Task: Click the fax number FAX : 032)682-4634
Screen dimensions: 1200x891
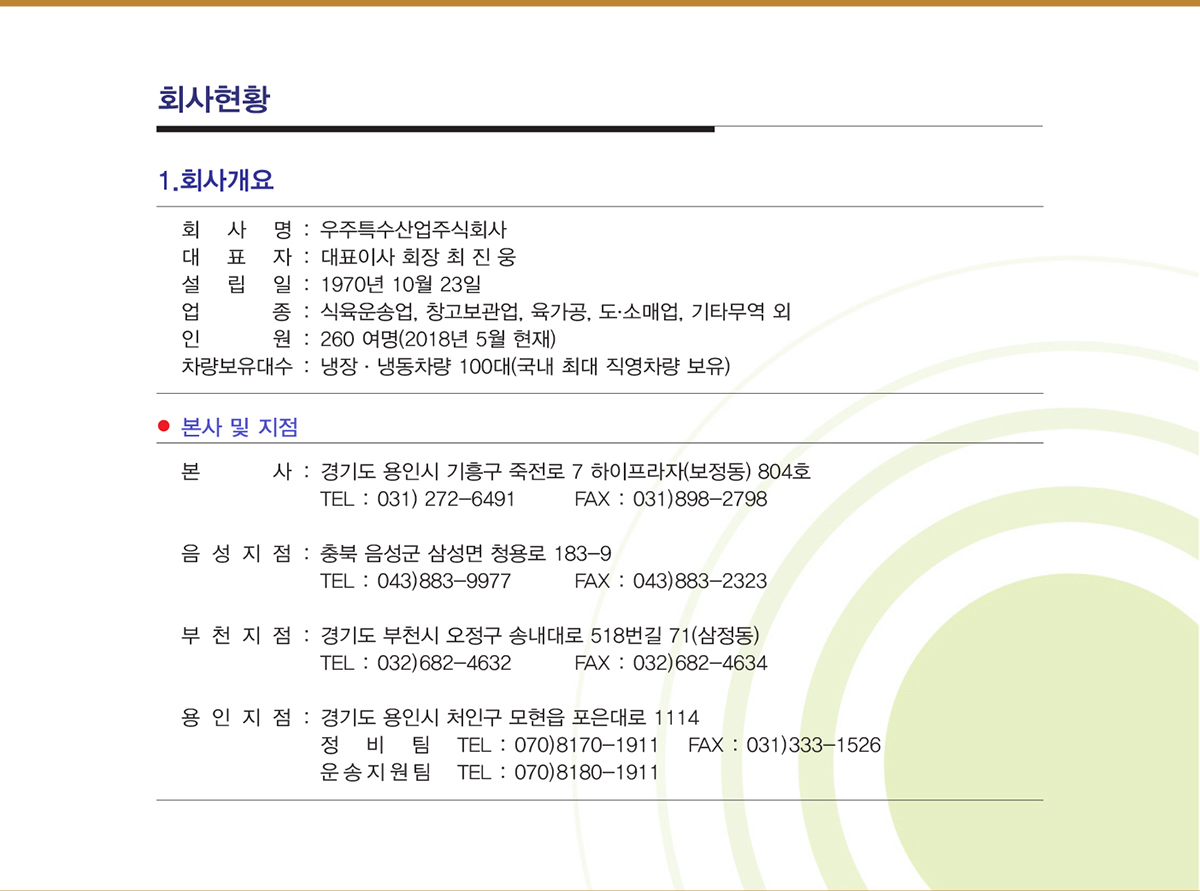Action: (671, 663)
